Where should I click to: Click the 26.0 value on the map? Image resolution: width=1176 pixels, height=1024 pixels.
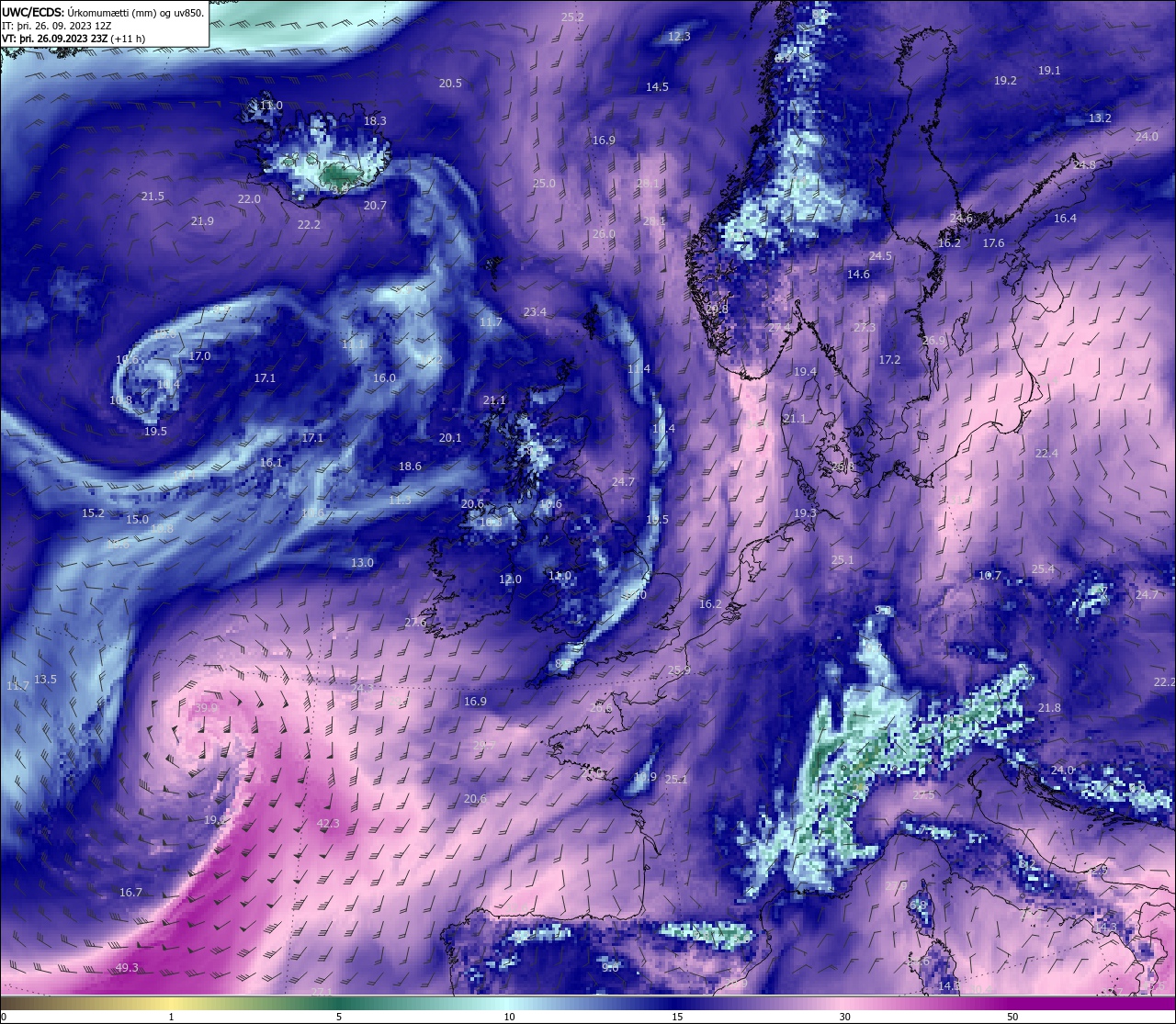[604, 234]
